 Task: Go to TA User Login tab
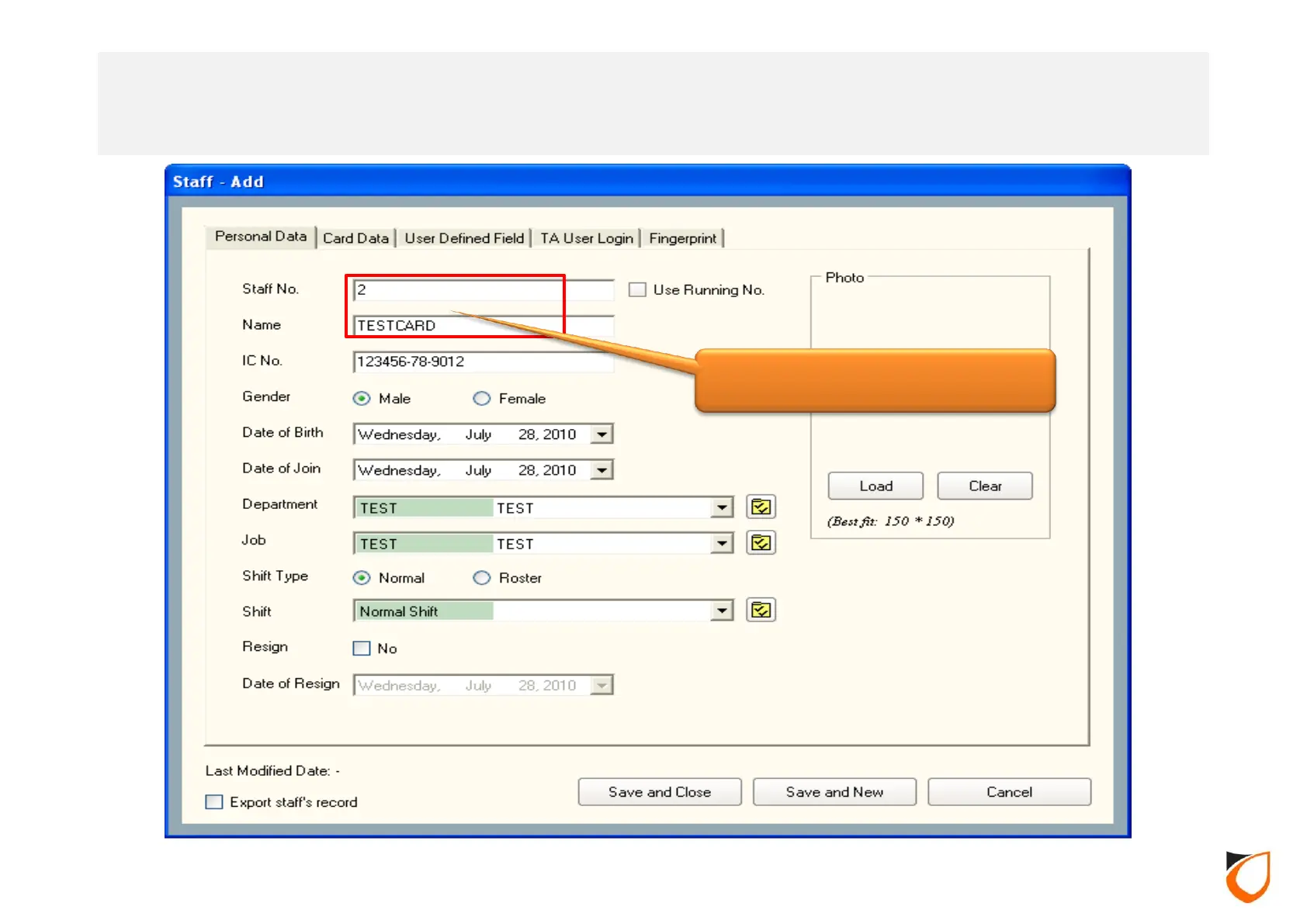coord(586,238)
